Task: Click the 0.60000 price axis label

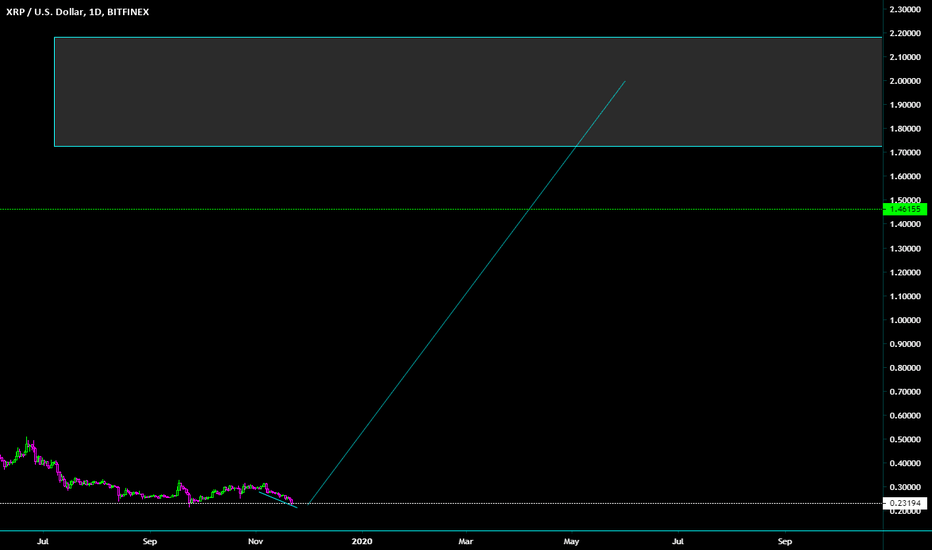Action: [905, 416]
